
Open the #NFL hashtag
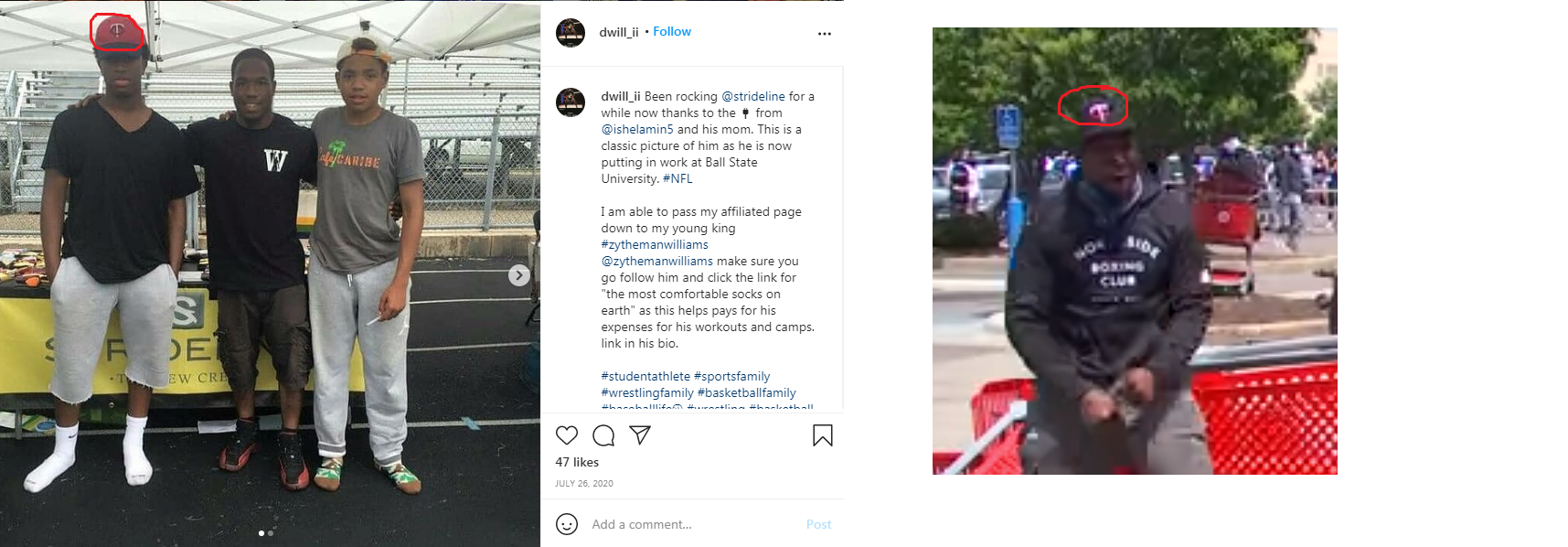coord(677,178)
